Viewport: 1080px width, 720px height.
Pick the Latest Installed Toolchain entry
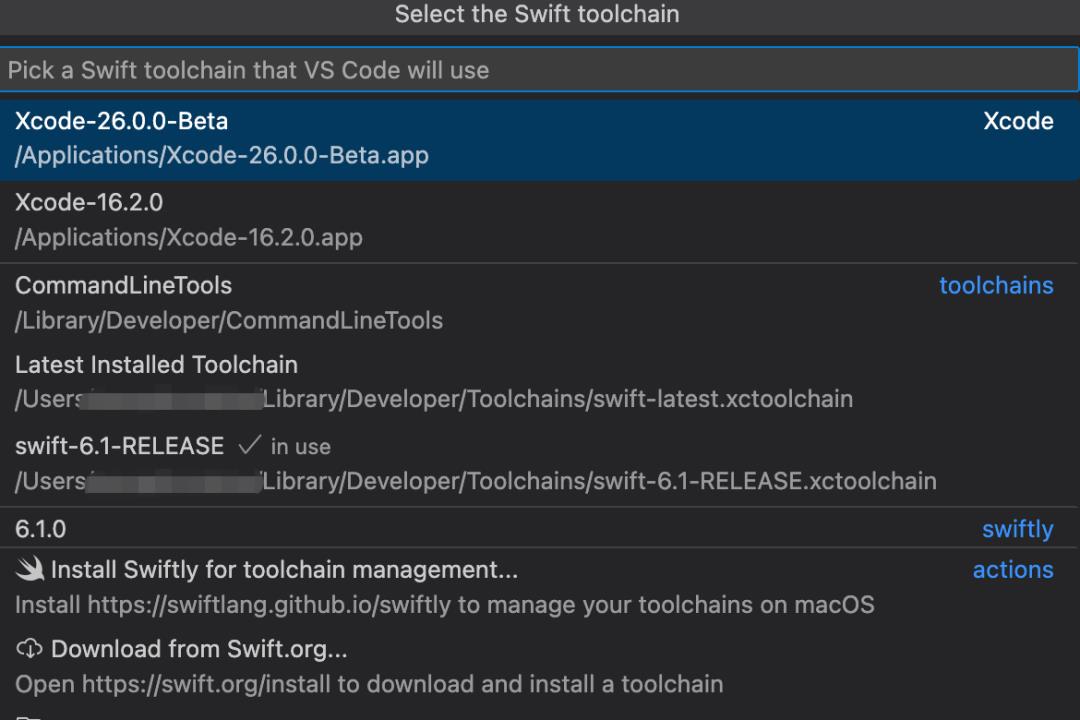coord(540,382)
